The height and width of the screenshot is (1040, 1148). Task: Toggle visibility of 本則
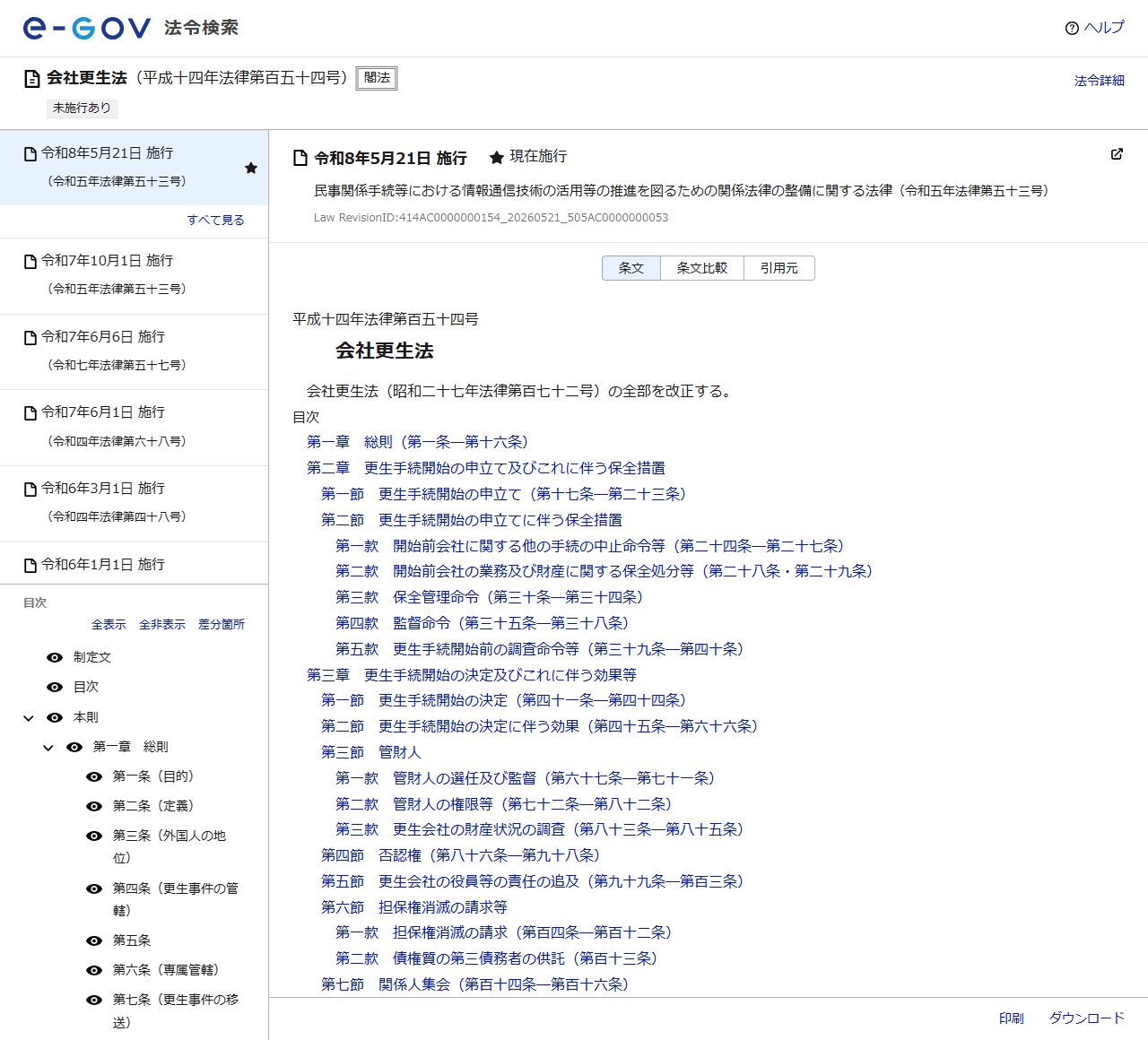click(55, 717)
